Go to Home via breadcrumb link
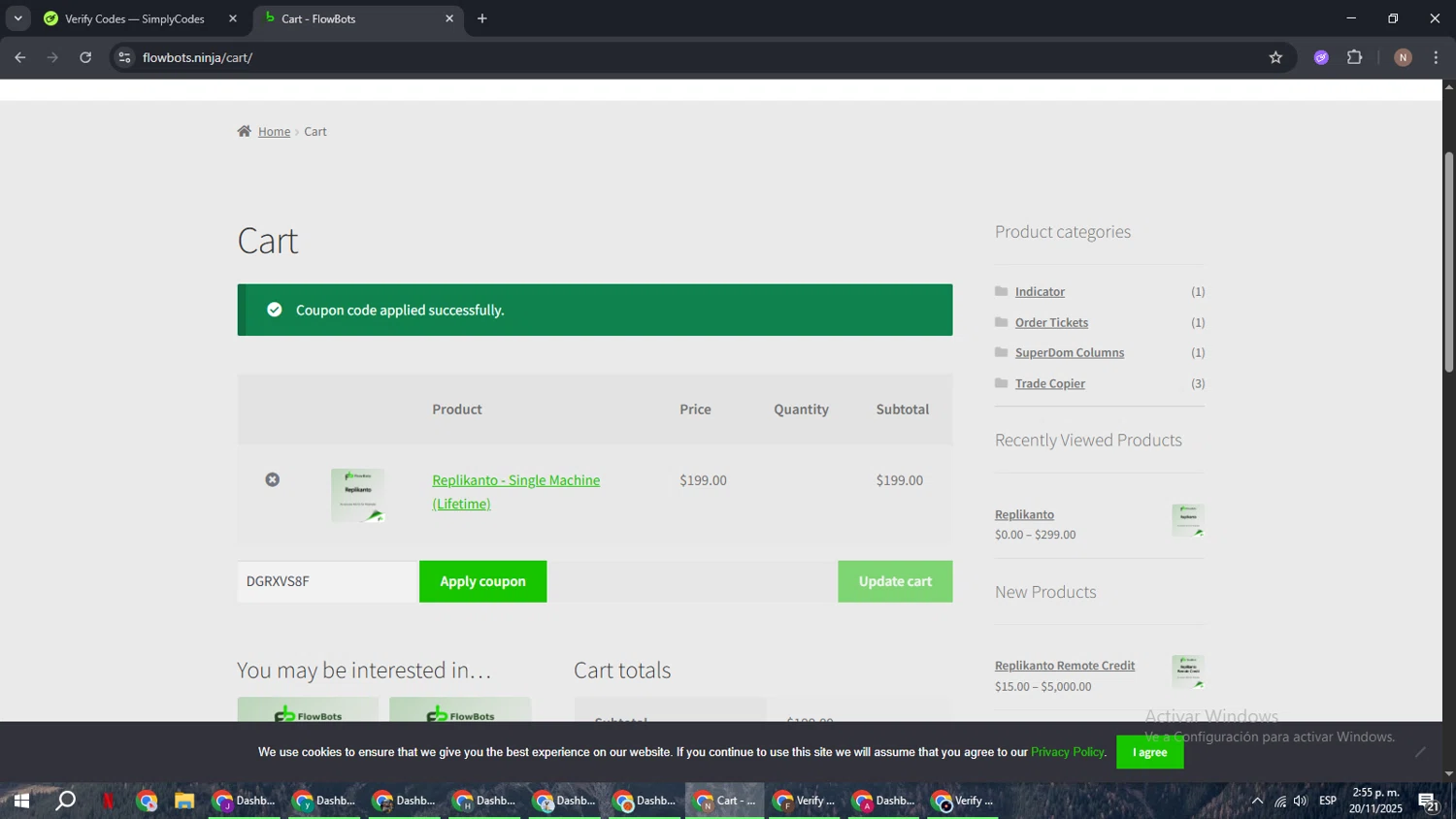Screen dimensions: 1456x819 coord(274,131)
